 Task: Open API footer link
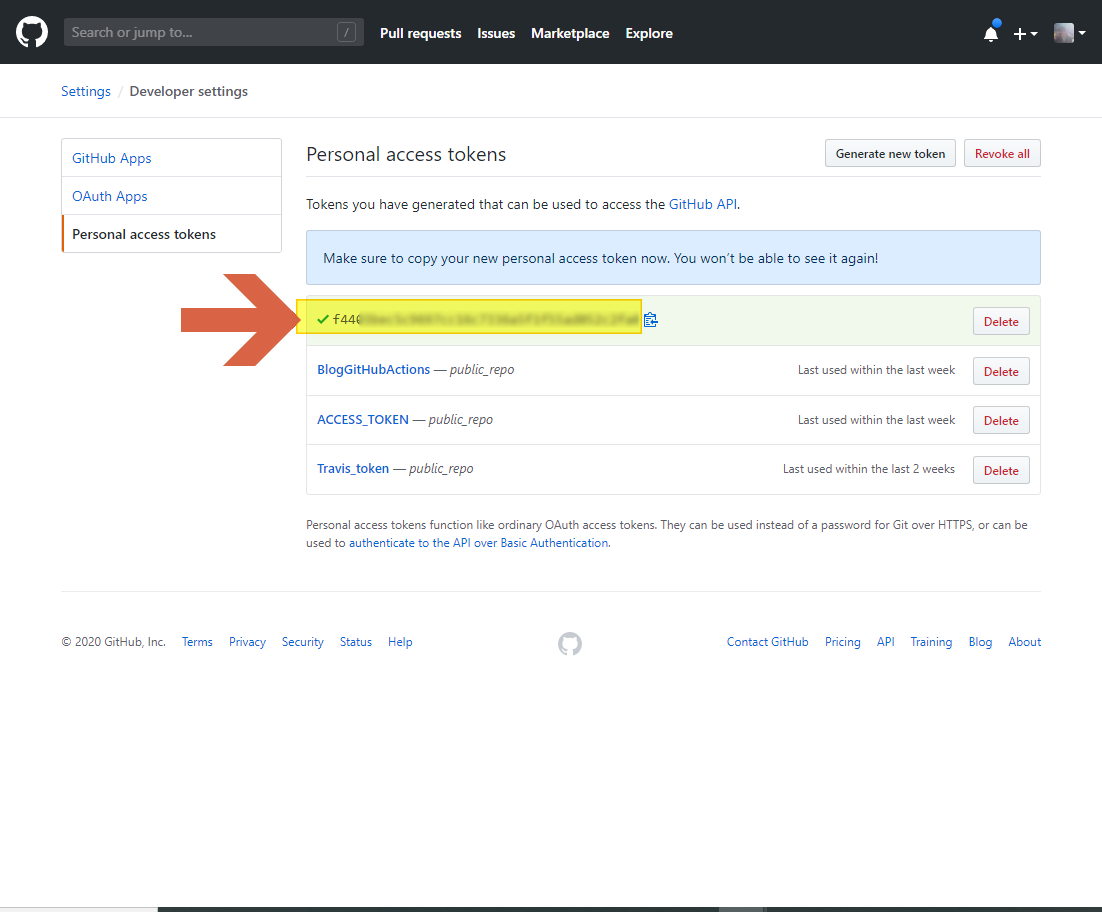tap(886, 642)
